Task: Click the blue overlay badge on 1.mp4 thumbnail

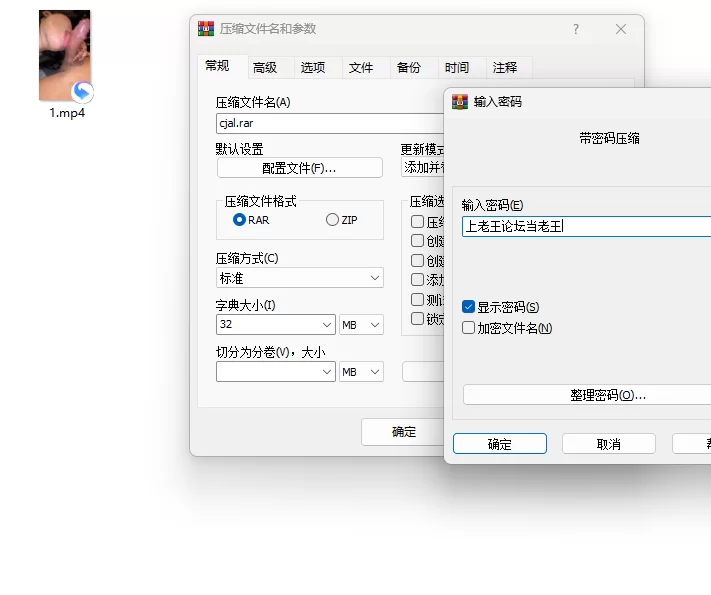Action: coord(82,92)
